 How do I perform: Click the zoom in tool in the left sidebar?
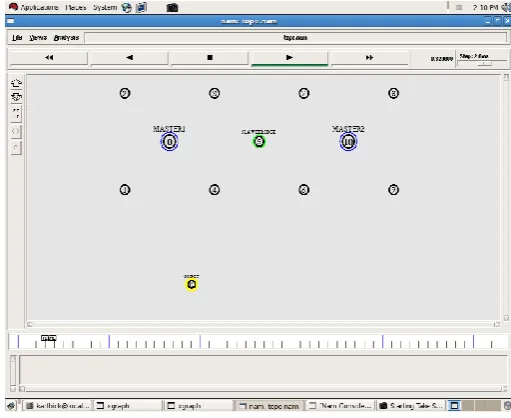[x=16, y=83]
